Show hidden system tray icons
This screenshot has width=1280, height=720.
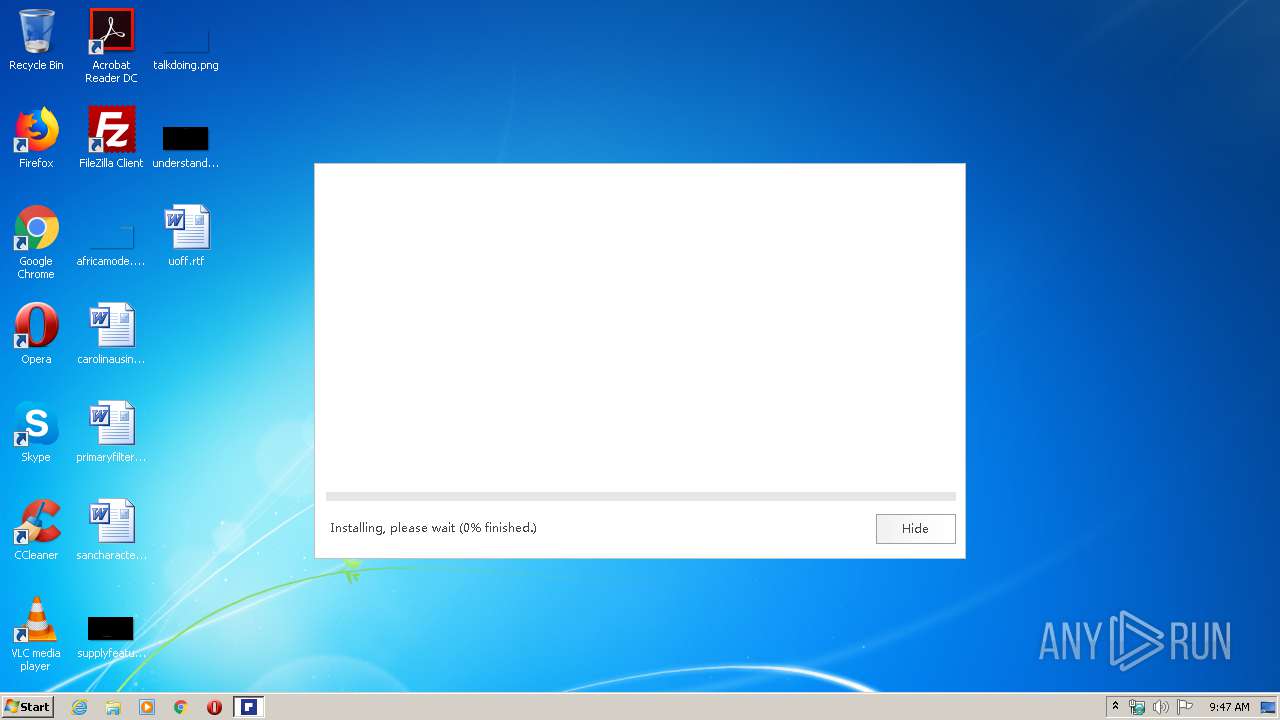point(1115,707)
